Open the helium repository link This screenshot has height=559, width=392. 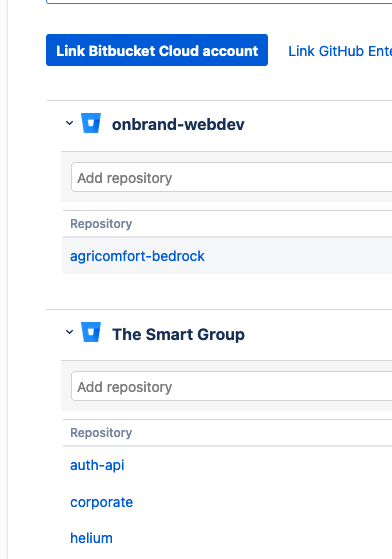click(x=91, y=538)
